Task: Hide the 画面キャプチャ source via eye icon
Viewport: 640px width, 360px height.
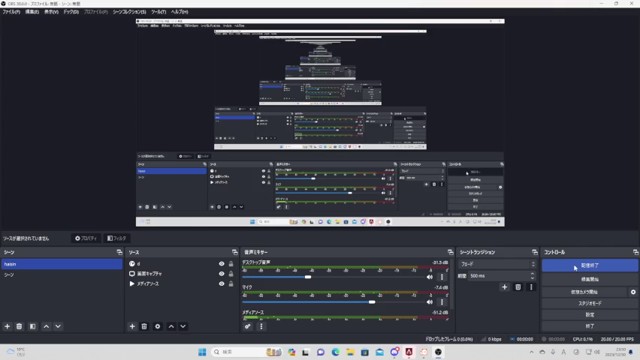Action: (221, 274)
